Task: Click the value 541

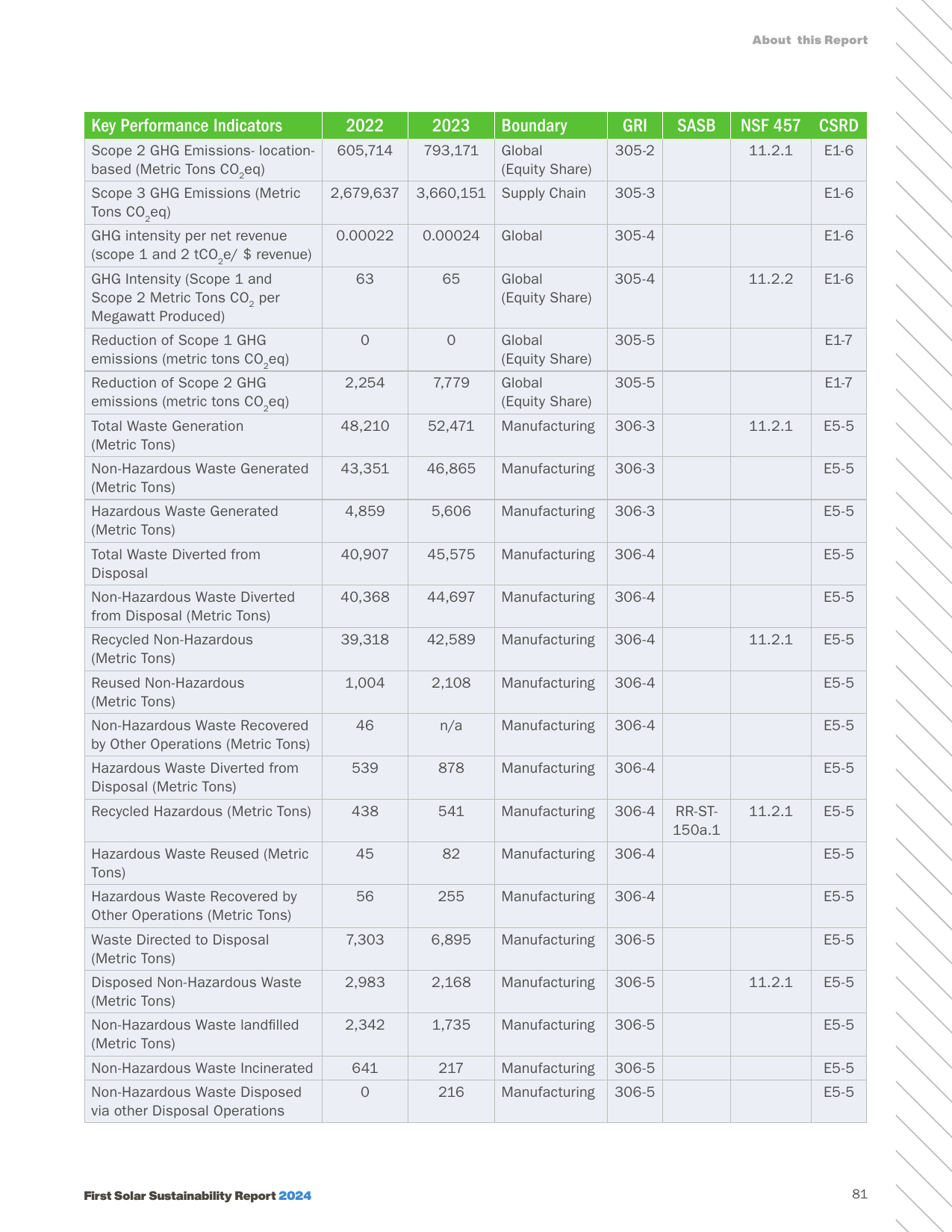Action: coord(451,811)
